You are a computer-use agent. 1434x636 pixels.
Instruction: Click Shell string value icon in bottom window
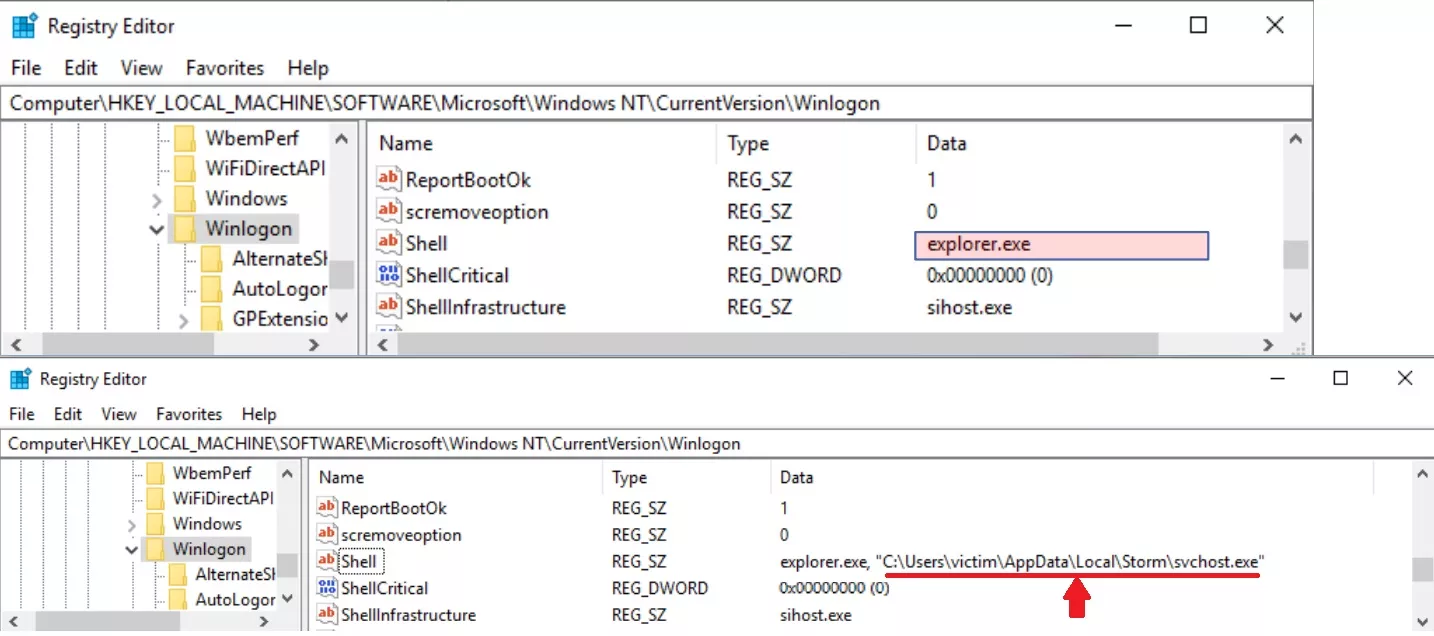coord(327,561)
